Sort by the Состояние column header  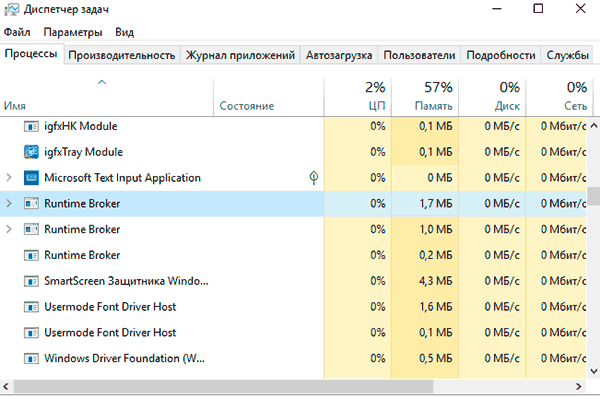point(269,97)
